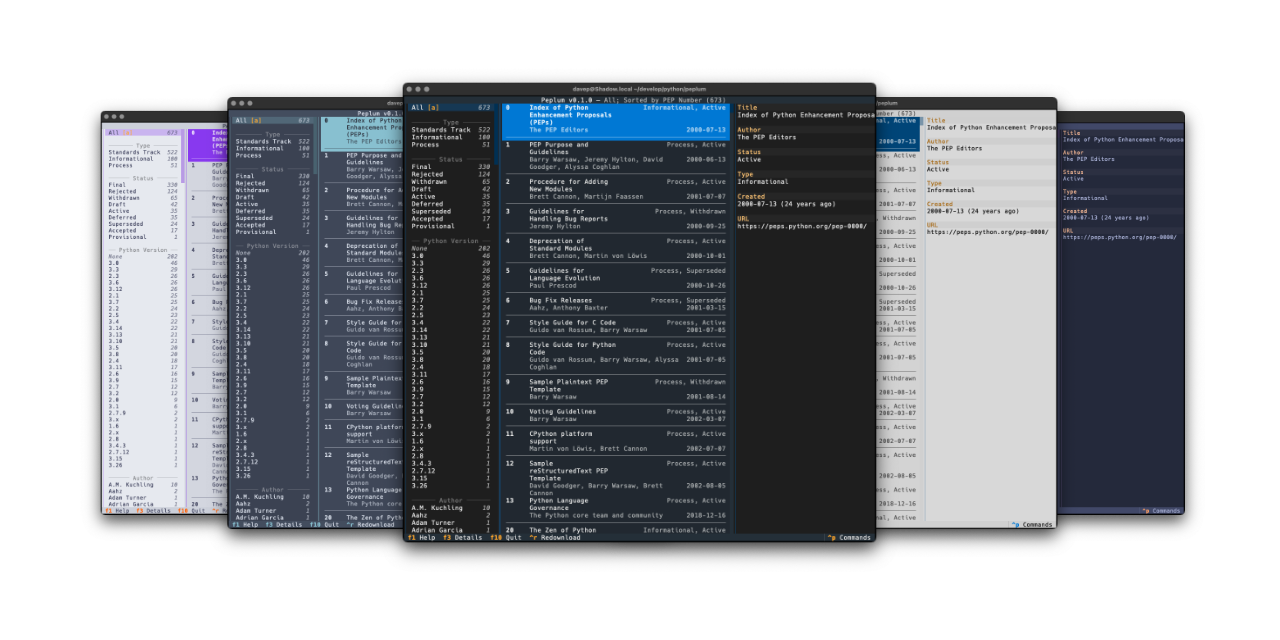The width and height of the screenshot is (1280, 640).
Task: Filter by author Adrian Garcia in front window
Action: 451,530
